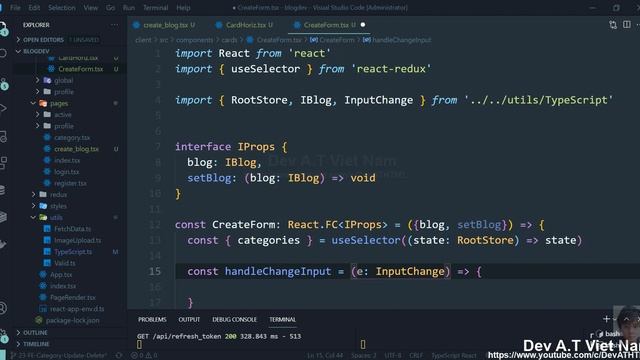The image size is (640, 360).
Task: Open category.tsx in the explorer
Action: tap(72, 138)
